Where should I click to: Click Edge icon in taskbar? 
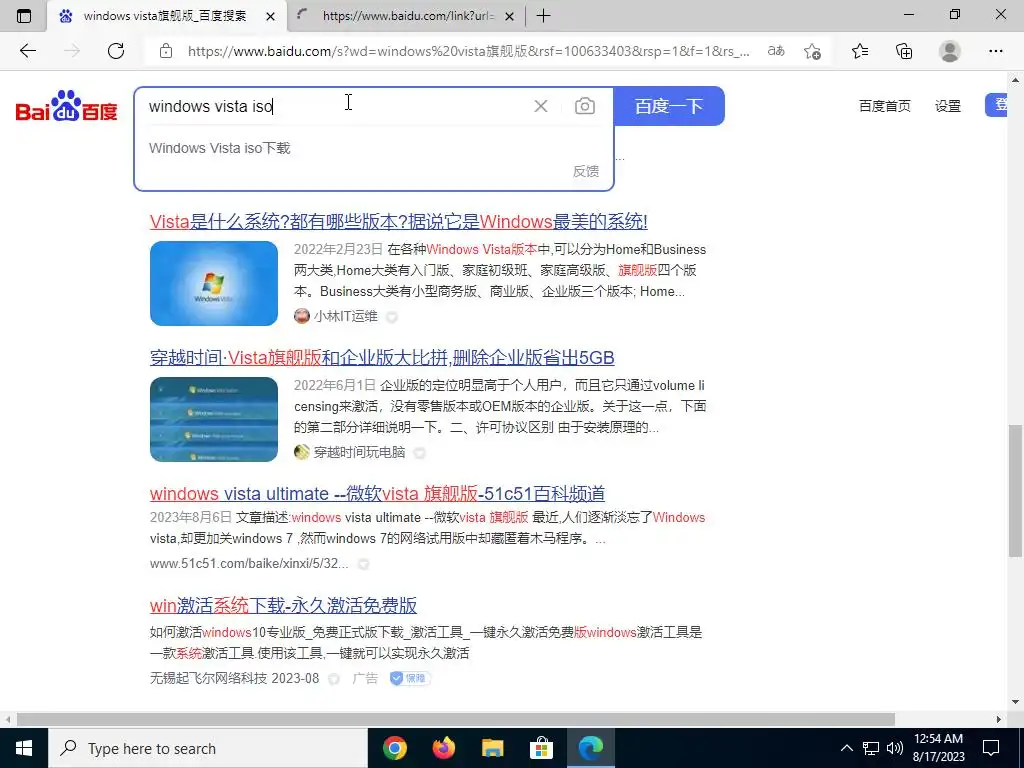tap(590, 748)
